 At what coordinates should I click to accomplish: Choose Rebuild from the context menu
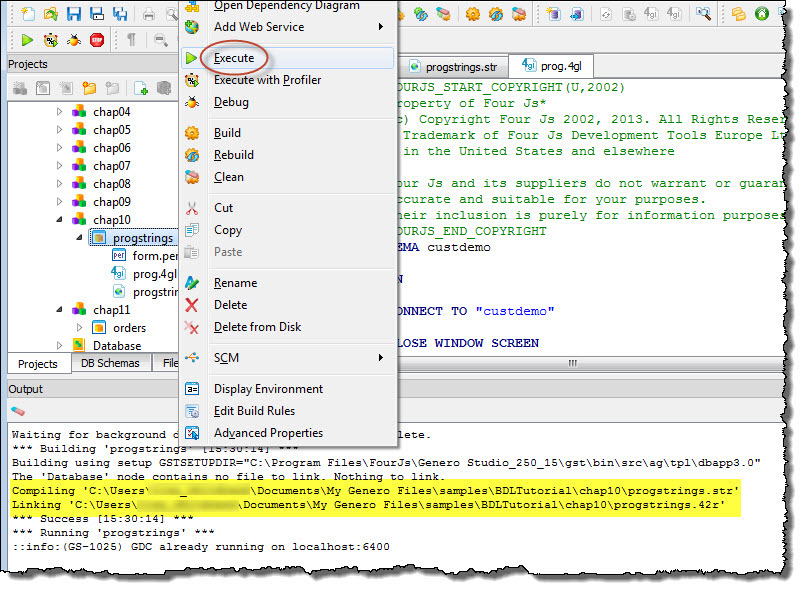coord(232,154)
